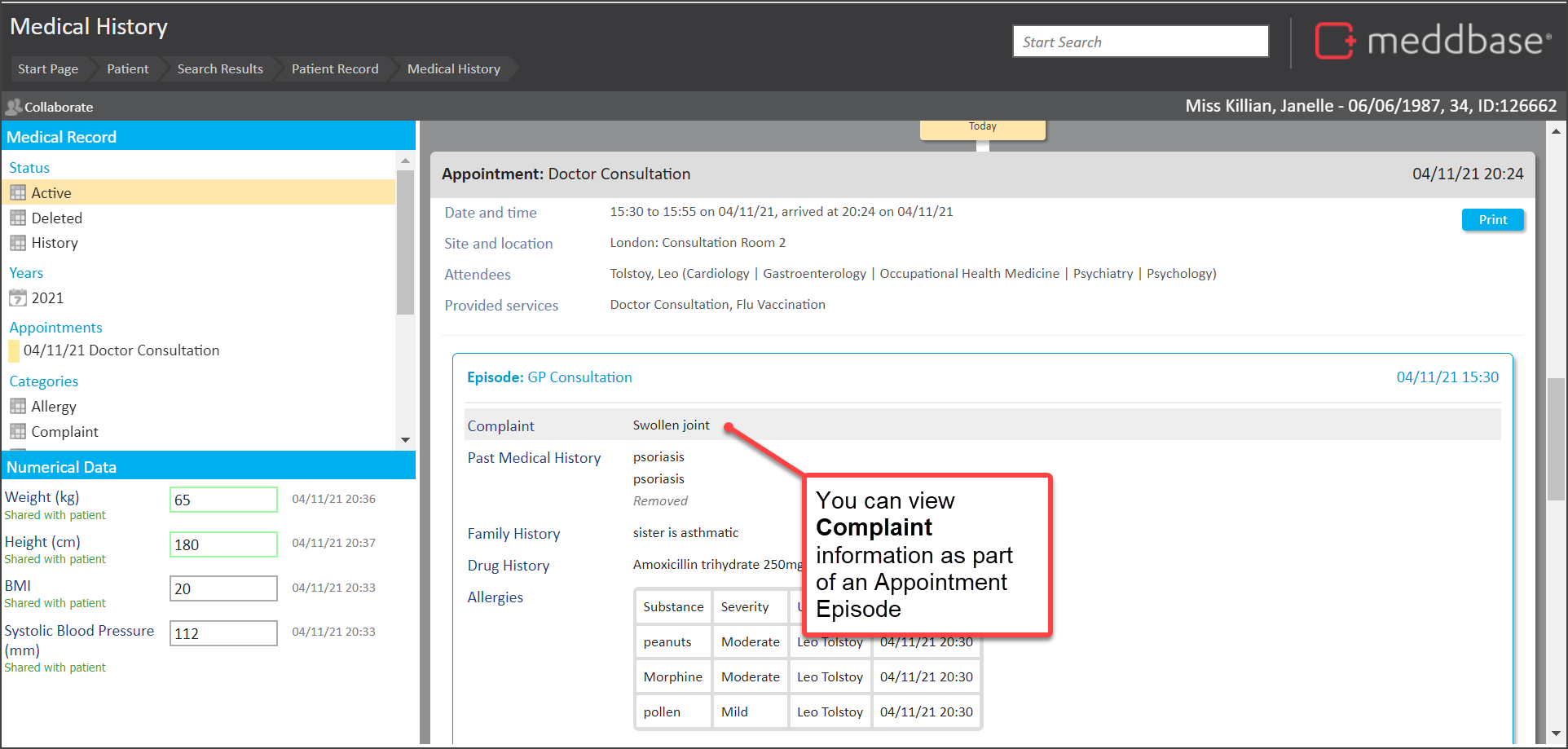This screenshot has width=1568, height=749.
Task: Click the Allergy category grid icon
Action: point(18,407)
